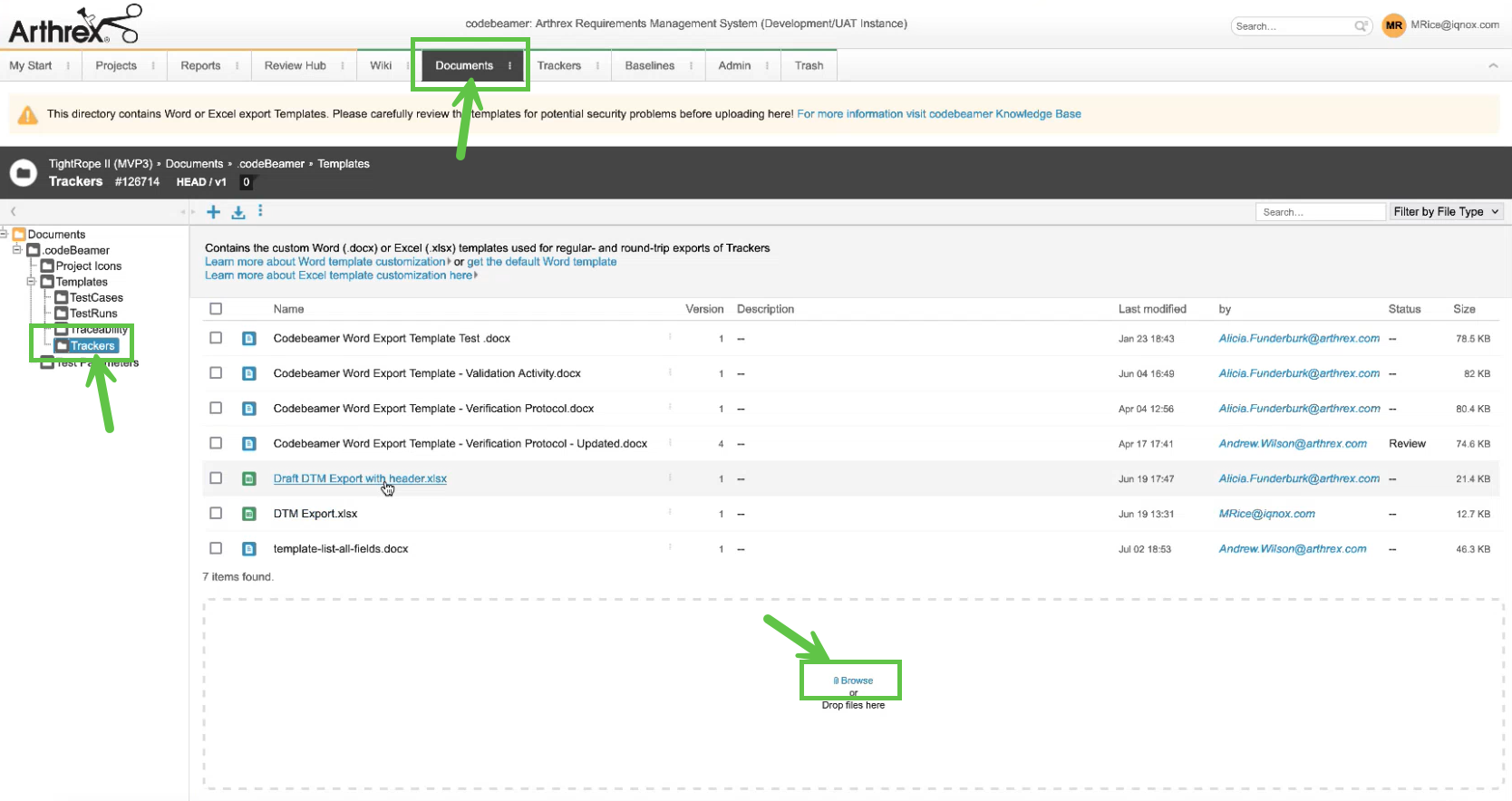Collapse the .codeBeamer tree node

point(17,250)
